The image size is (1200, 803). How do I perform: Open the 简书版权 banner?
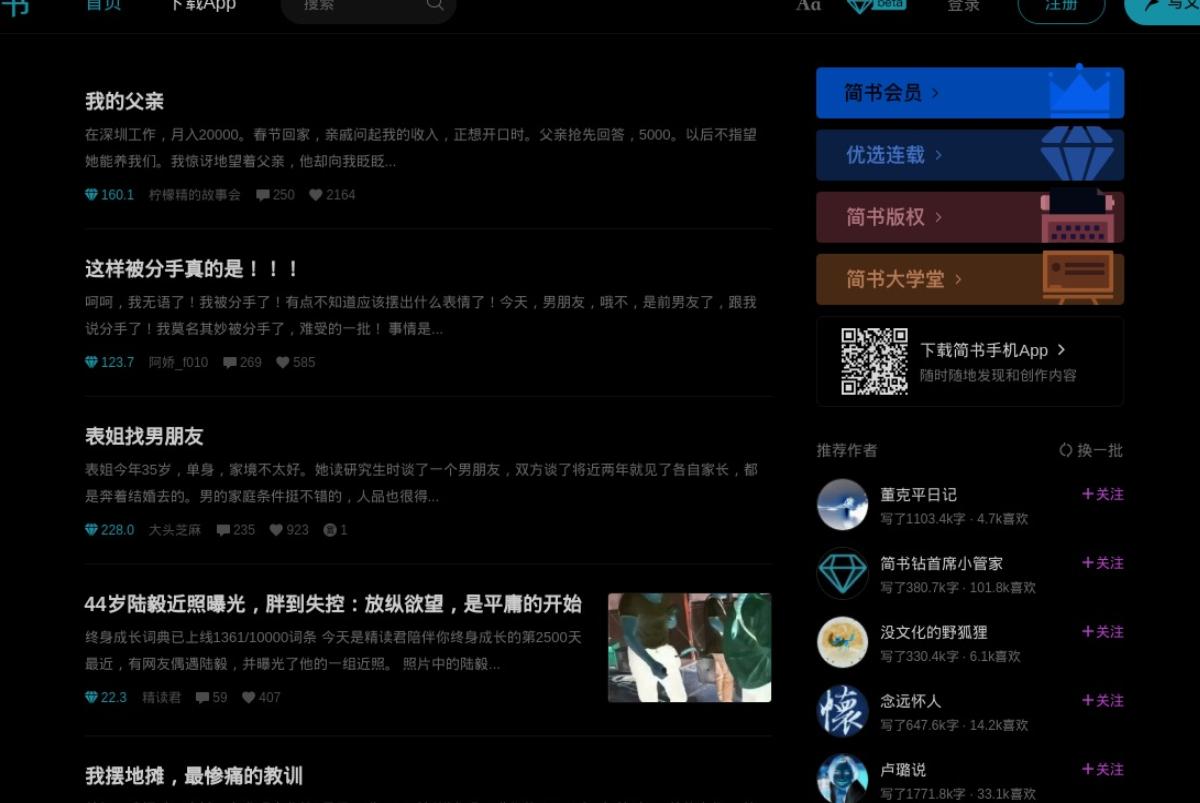[970, 217]
